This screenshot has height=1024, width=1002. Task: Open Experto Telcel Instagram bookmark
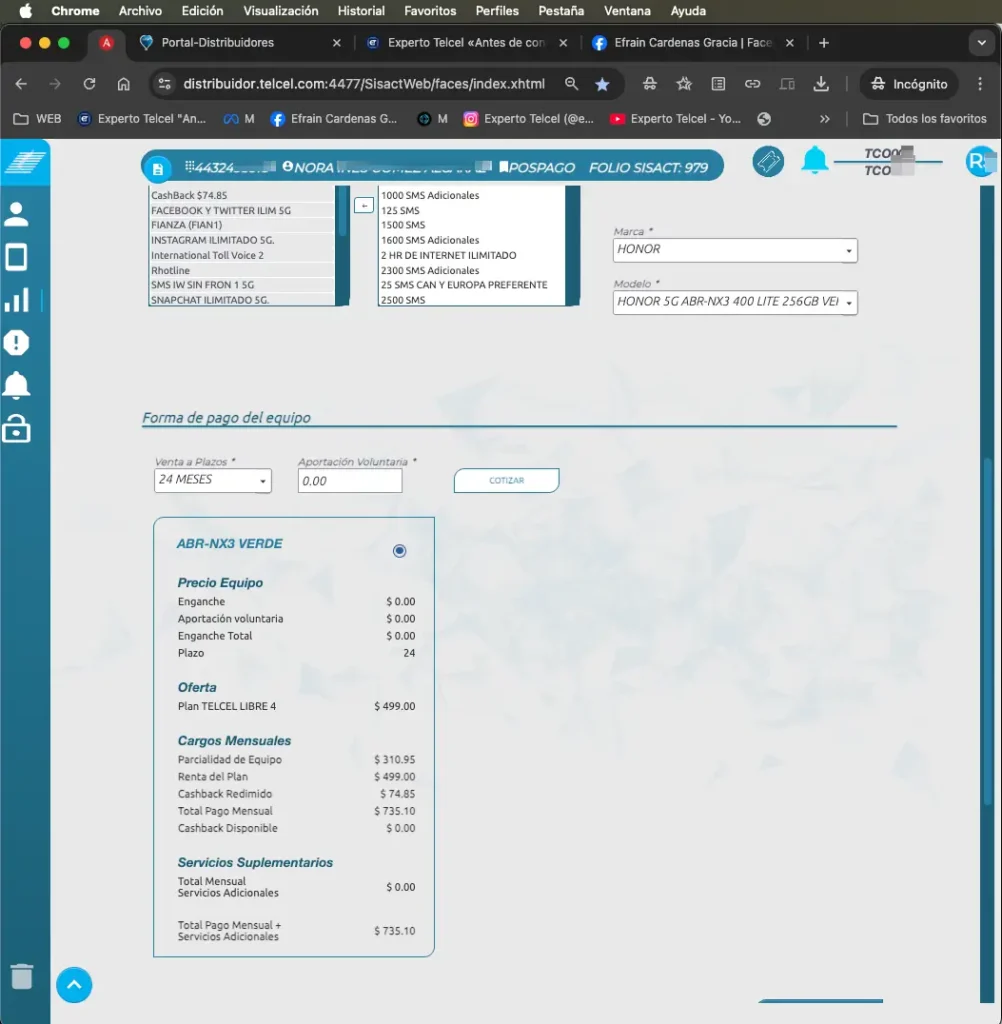(x=528, y=119)
